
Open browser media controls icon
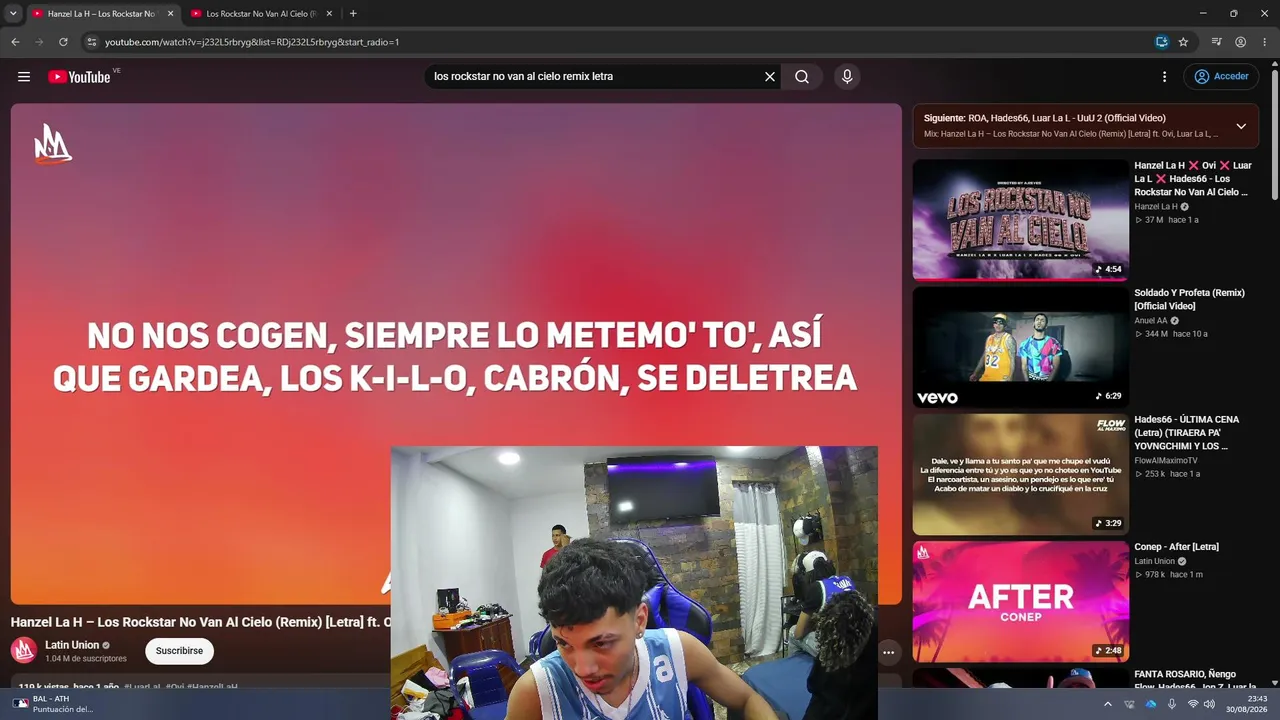coord(1216,42)
